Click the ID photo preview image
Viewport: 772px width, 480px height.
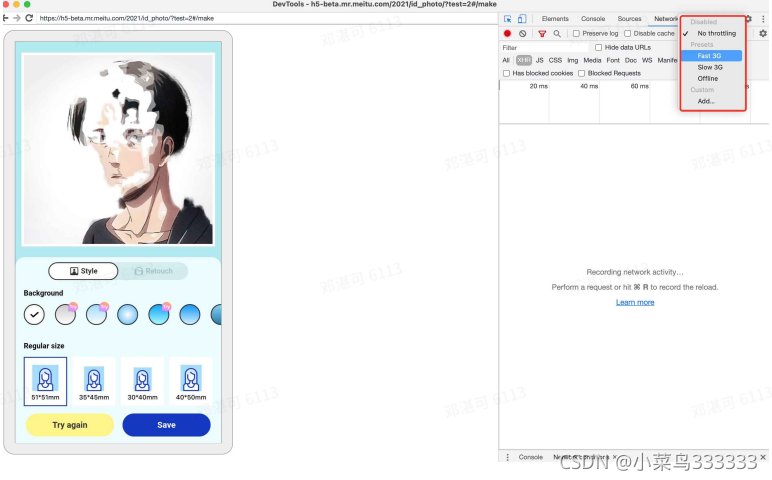pyautogui.click(x=118, y=149)
